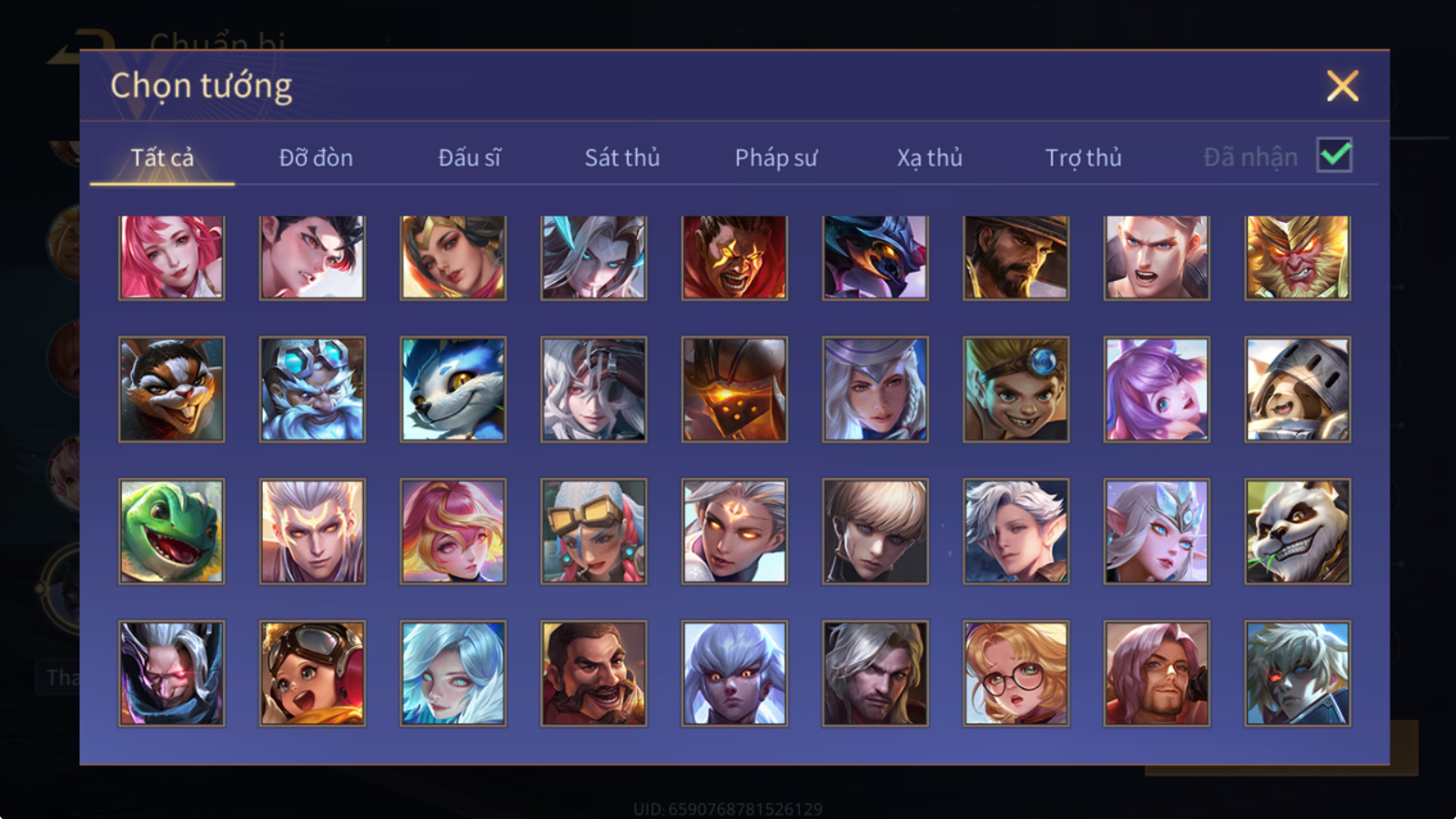Select the purple-haired bunny girl hero

pyautogui.click(x=1157, y=389)
